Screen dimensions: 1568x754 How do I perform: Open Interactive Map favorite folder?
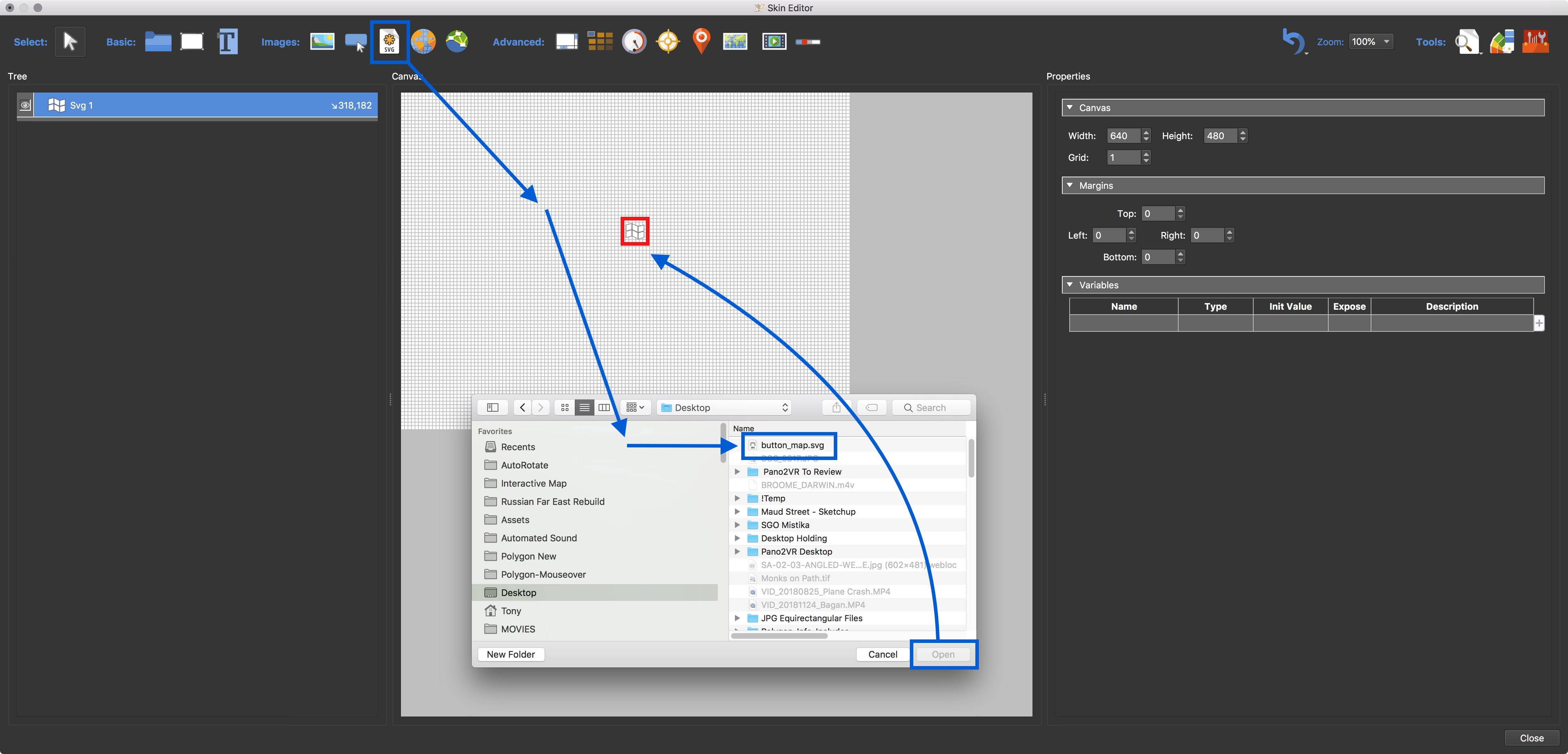(533, 483)
